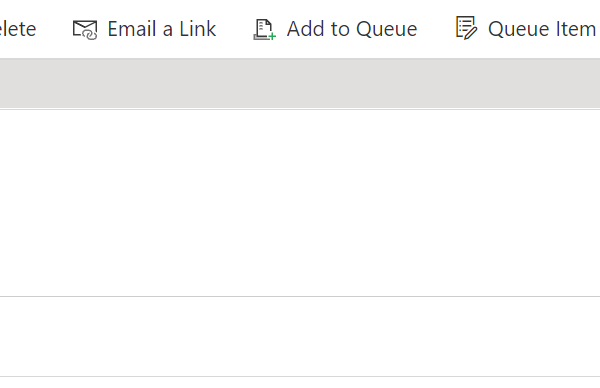600x388 pixels.
Task: Click the word Link in Email a Link
Action: pos(198,29)
